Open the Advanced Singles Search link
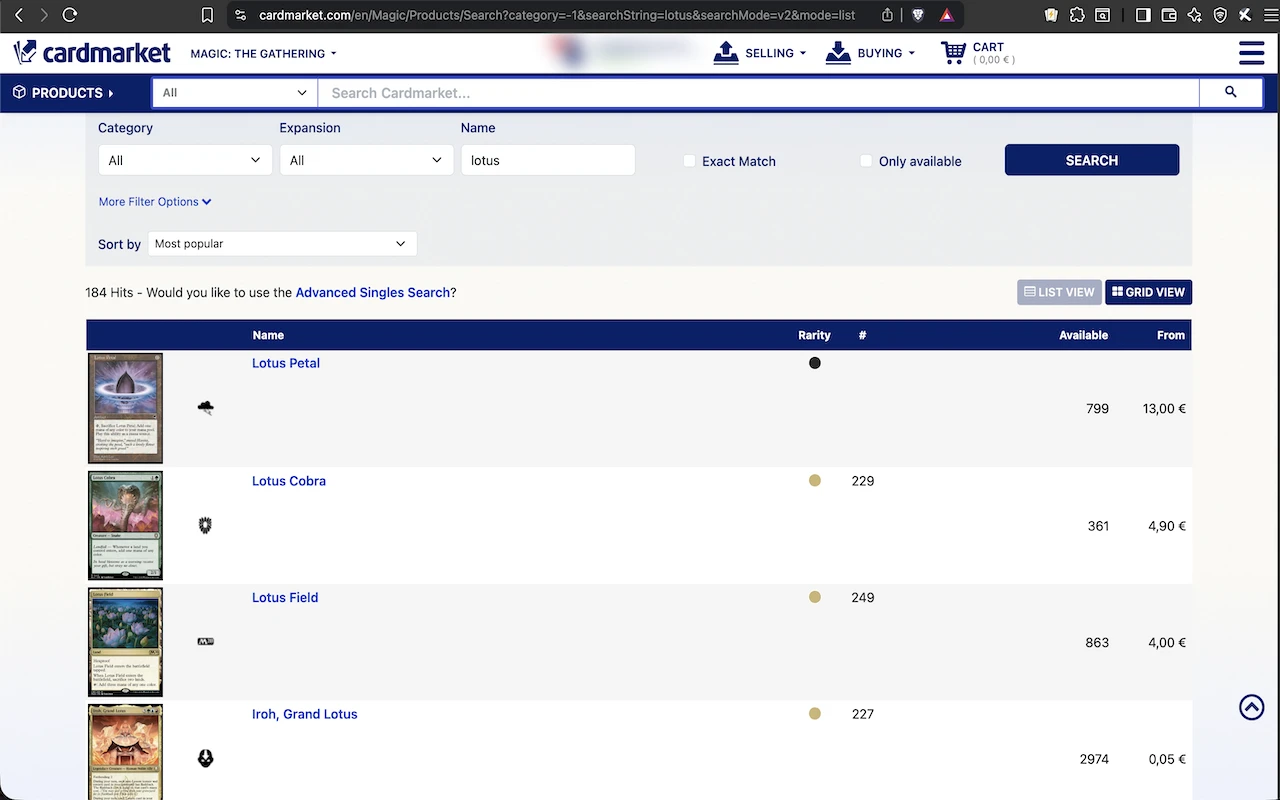 coord(374,292)
